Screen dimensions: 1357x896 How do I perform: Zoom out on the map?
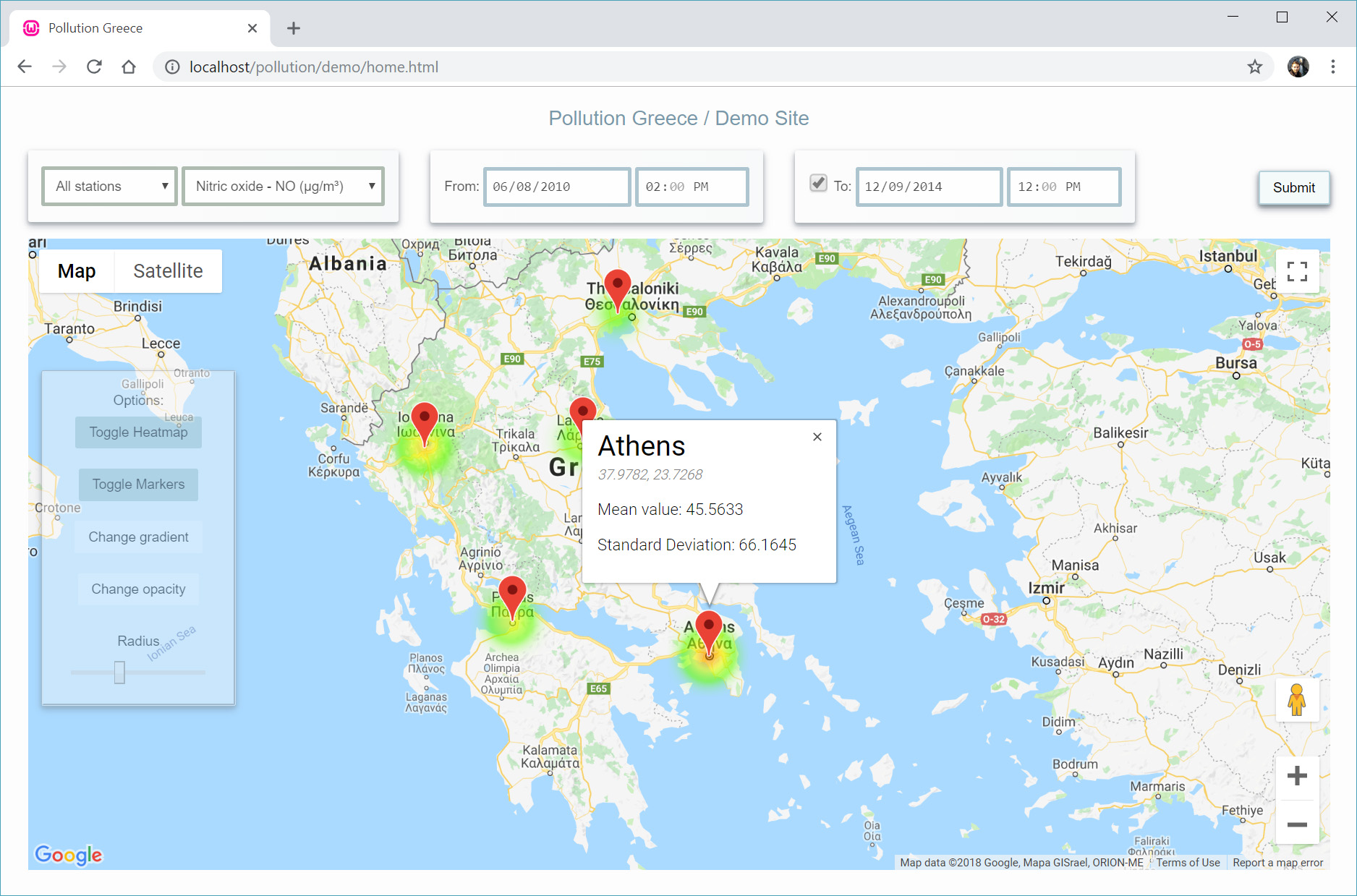pos(1297,824)
